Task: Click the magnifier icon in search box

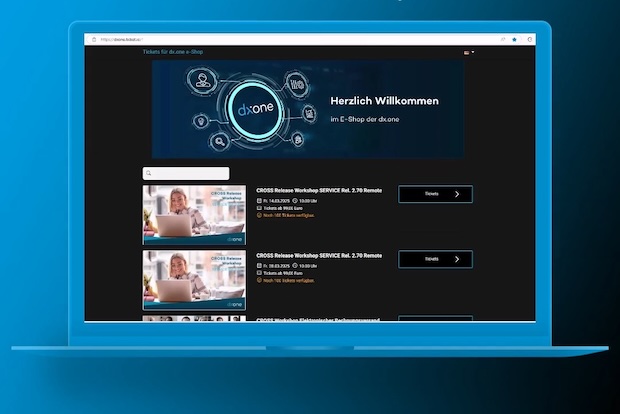Action: [149, 174]
